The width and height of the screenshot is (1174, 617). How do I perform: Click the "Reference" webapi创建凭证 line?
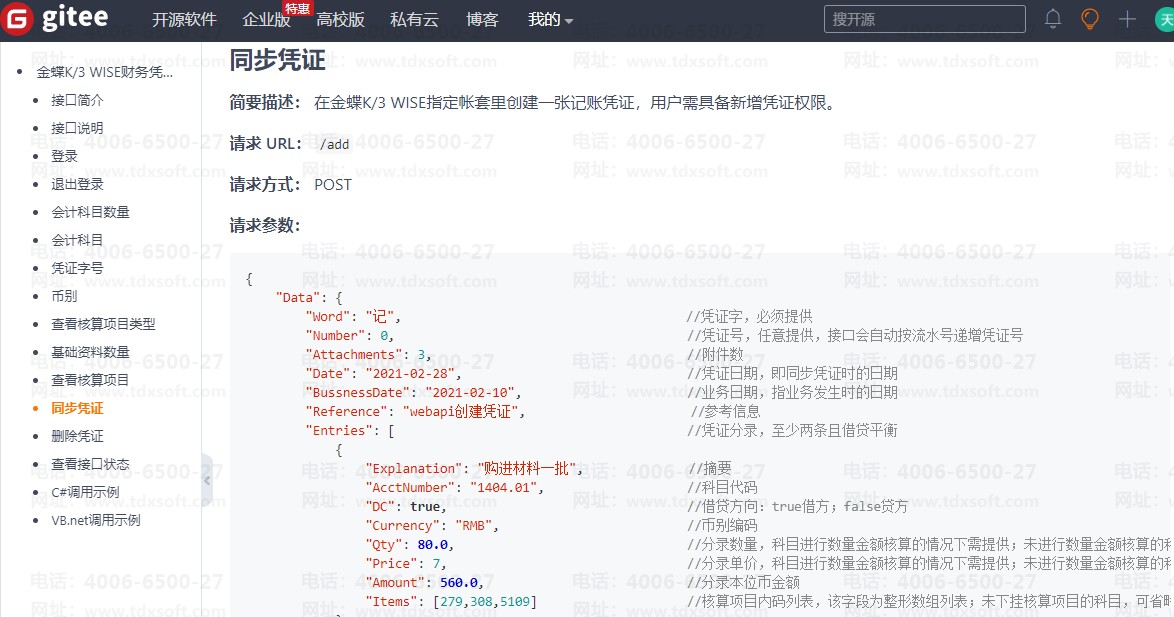pos(416,411)
